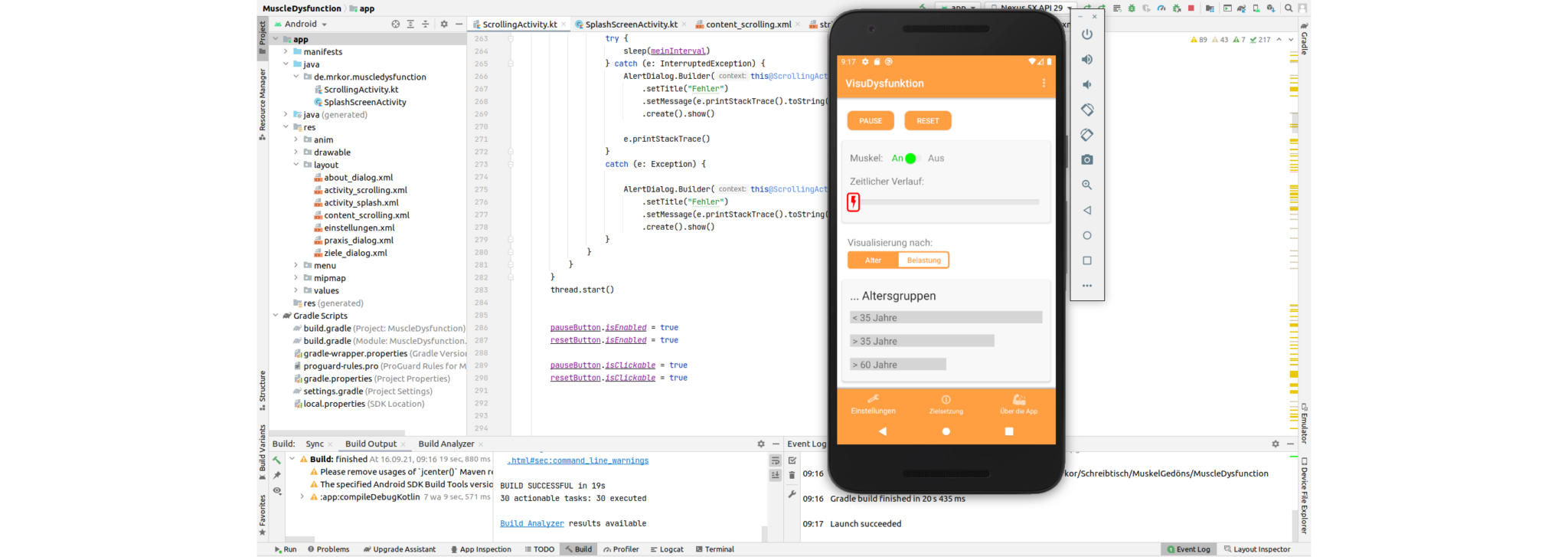Open the wrench settings in Event Log
Screen dimensions: 1568x557
tap(792, 494)
